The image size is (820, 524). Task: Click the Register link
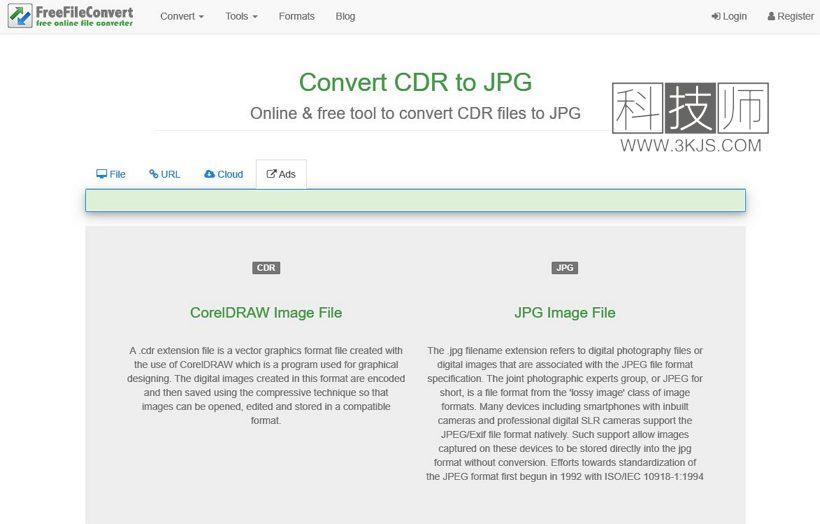pyautogui.click(x=791, y=16)
